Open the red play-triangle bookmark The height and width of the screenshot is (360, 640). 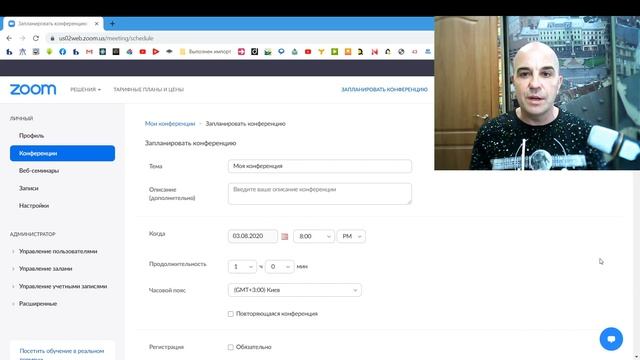pyautogui.click(x=156, y=52)
